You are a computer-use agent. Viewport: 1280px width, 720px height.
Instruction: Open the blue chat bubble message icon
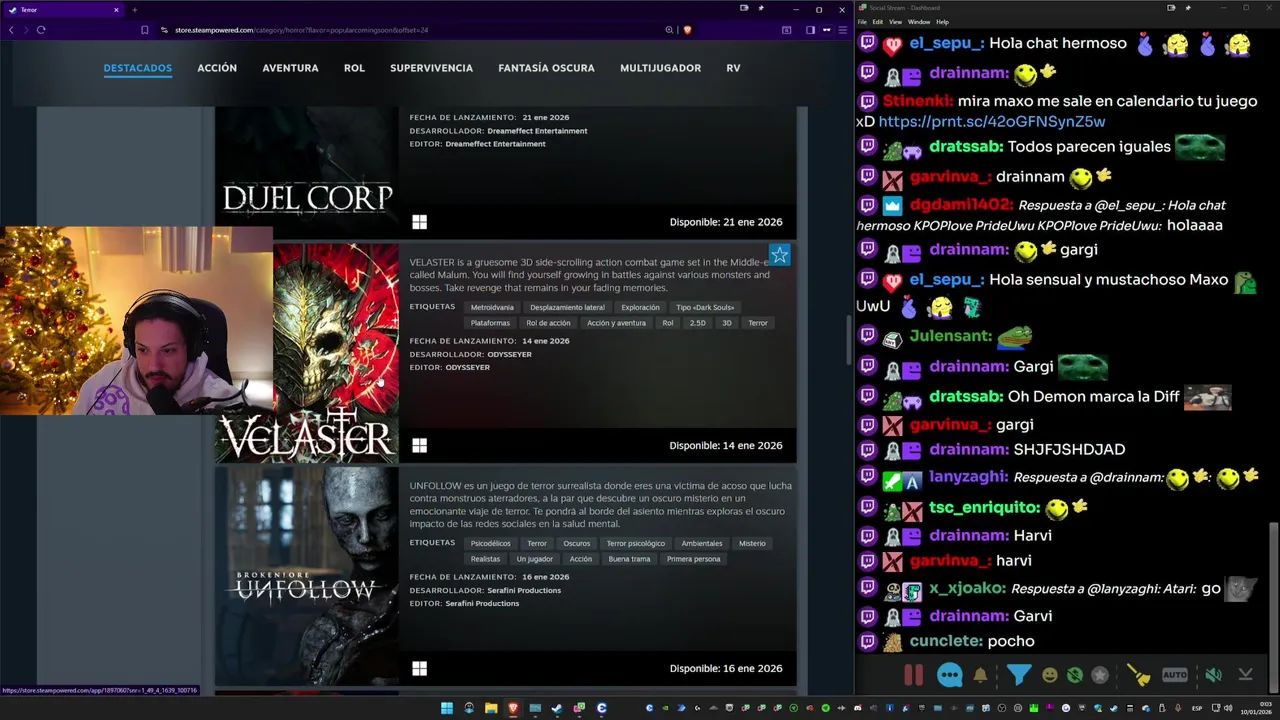[x=949, y=675]
